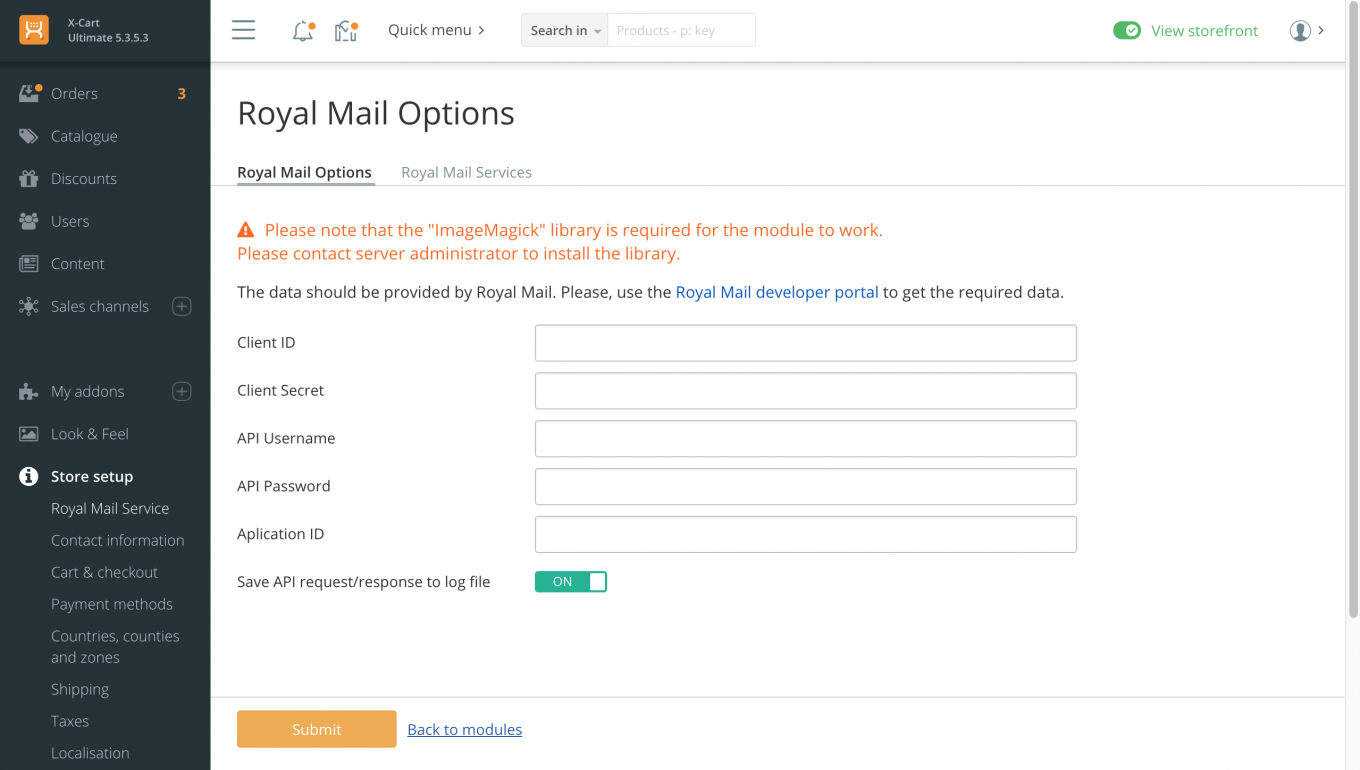The image size is (1360, 770).
Task: Click the Aplication ID input field
Action: point(806,535)
